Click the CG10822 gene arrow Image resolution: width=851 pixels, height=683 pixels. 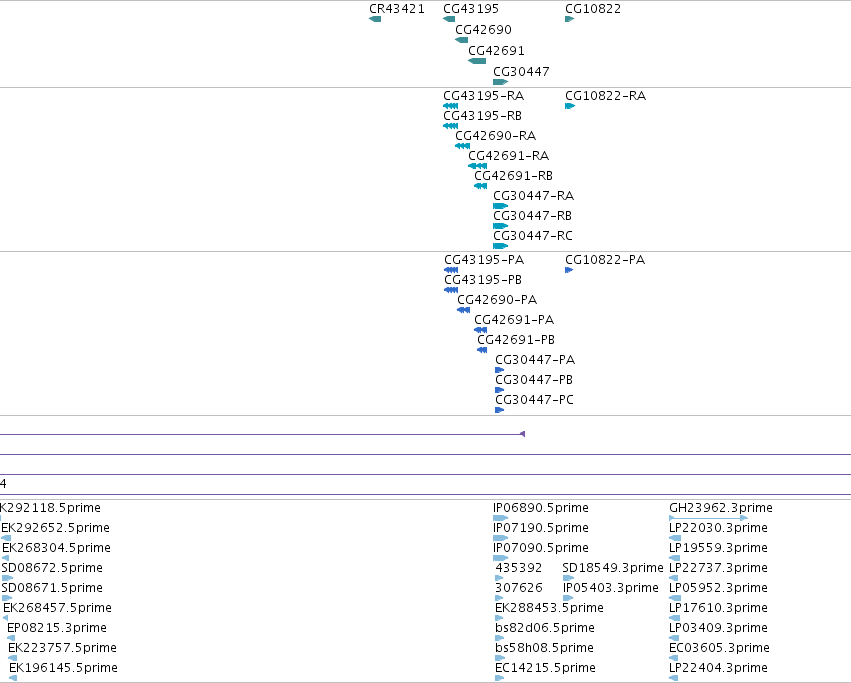click(569, 19)
